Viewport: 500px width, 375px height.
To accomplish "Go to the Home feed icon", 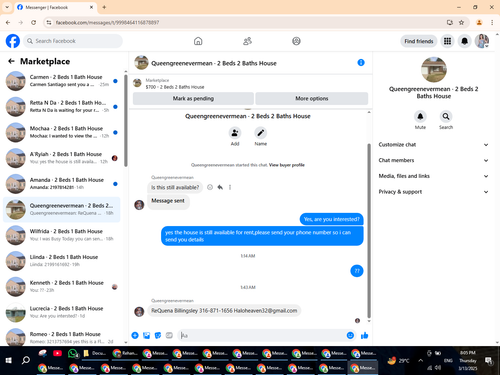I will click(198, 41).
